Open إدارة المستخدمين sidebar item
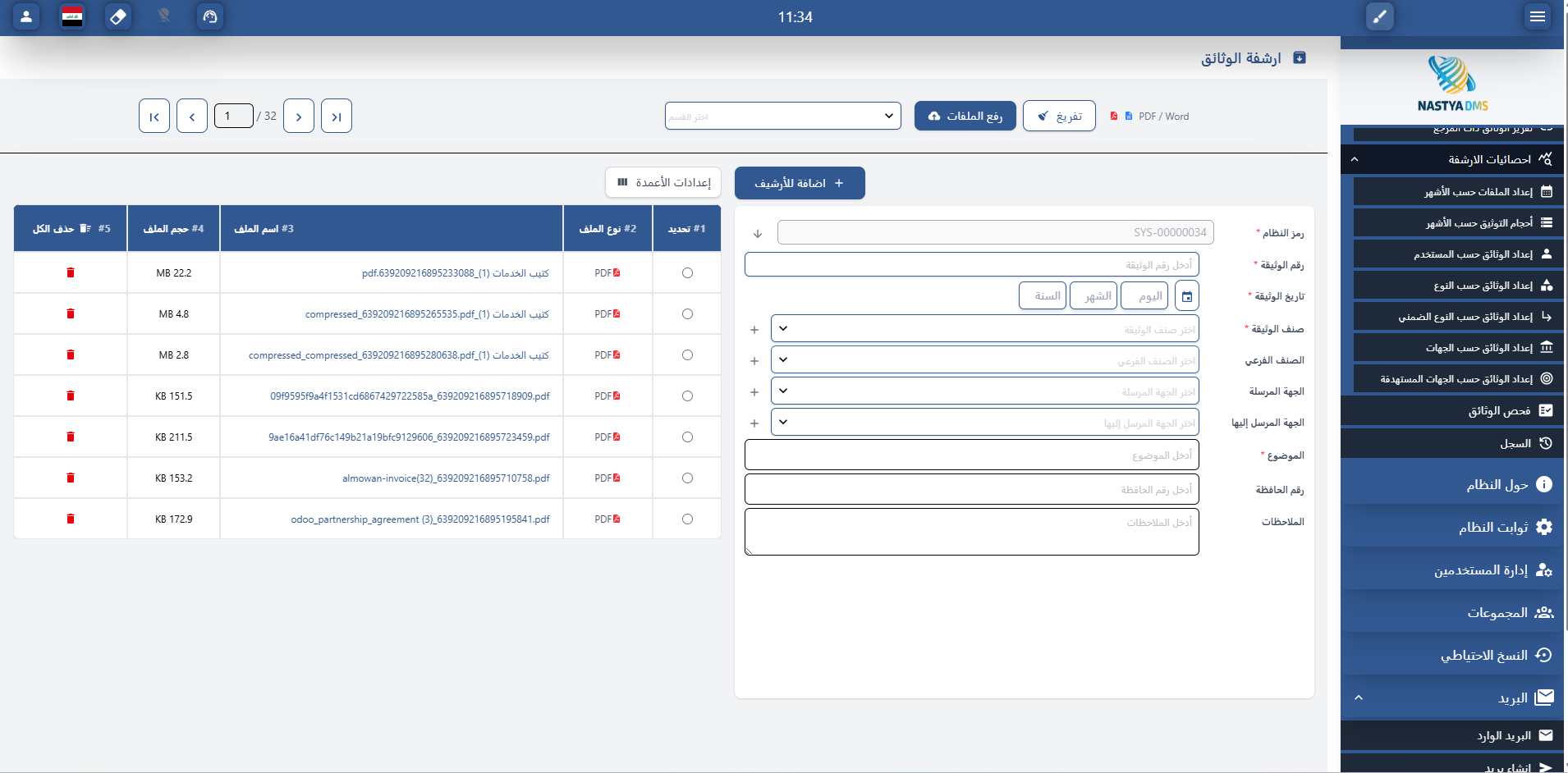 pyautogui.click(x=1452, y=569)
